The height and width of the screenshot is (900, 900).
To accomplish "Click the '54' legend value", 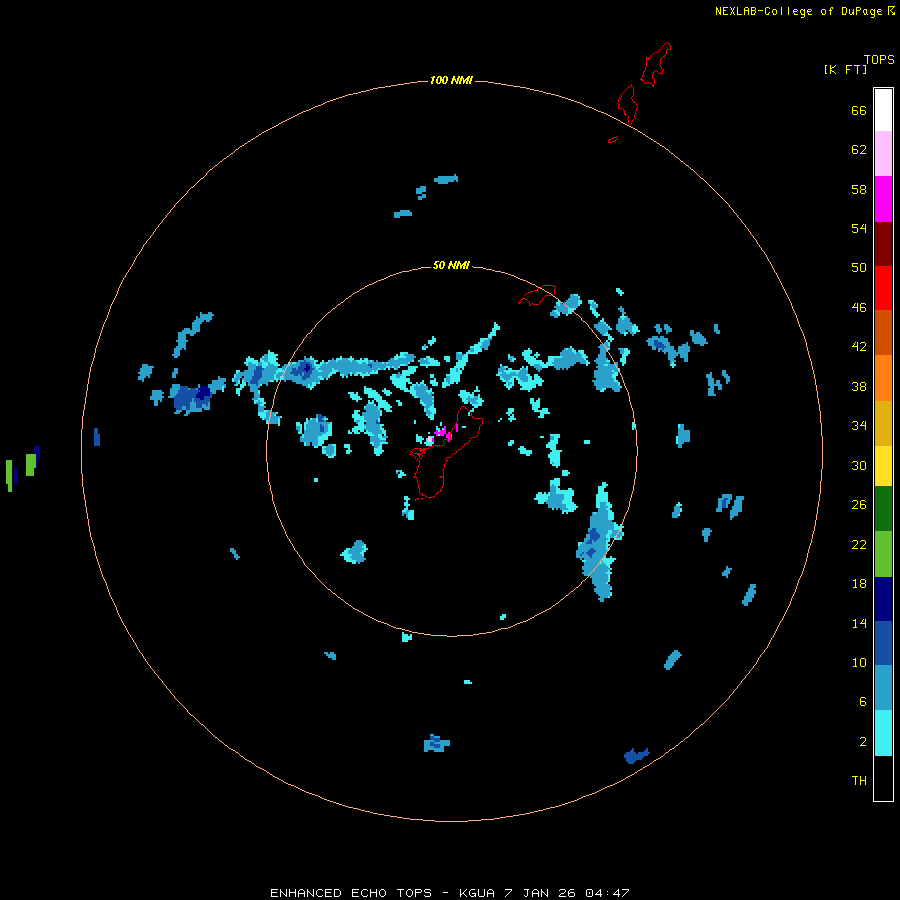I will coord(859,228).
